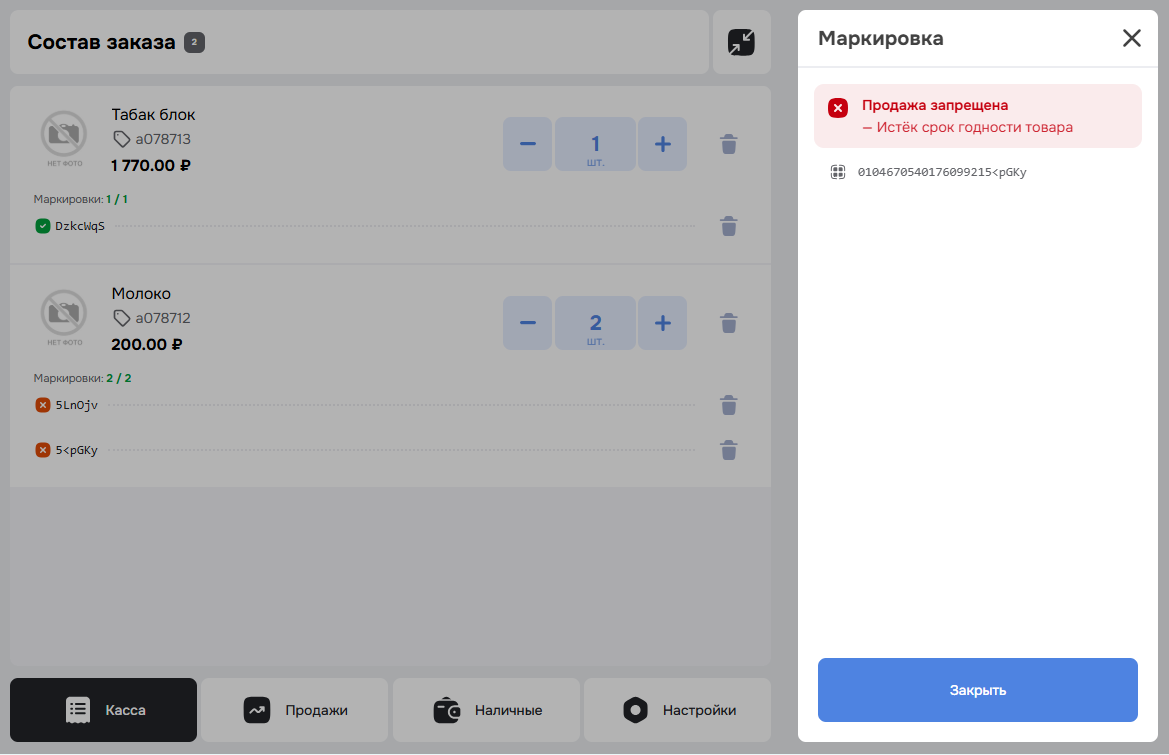
Task: Increase Молоко quantity
Action: tap(663, 323)
